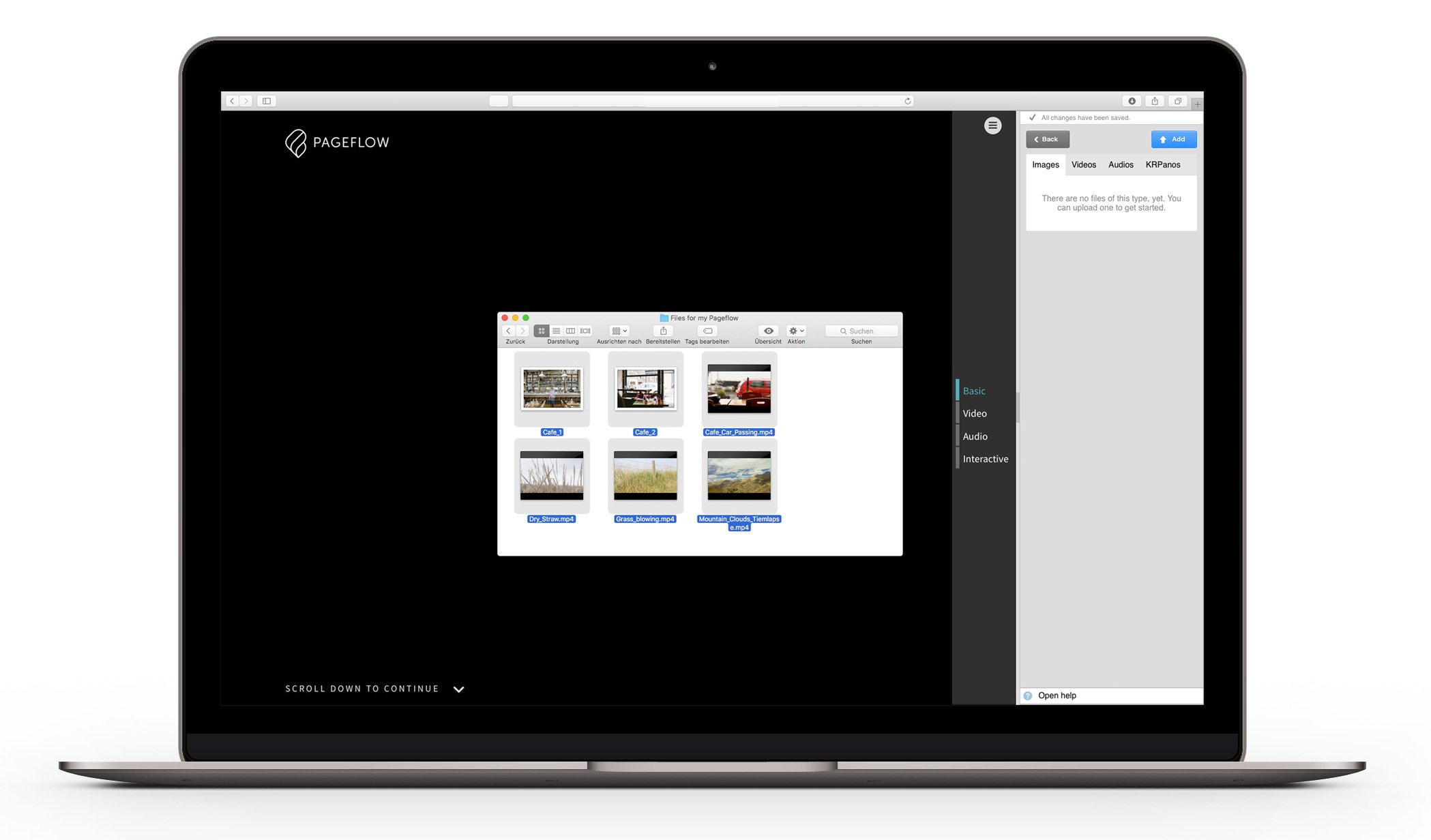Switch Finder to column view
Screen dimensions: 1431x840
(570, 331)
